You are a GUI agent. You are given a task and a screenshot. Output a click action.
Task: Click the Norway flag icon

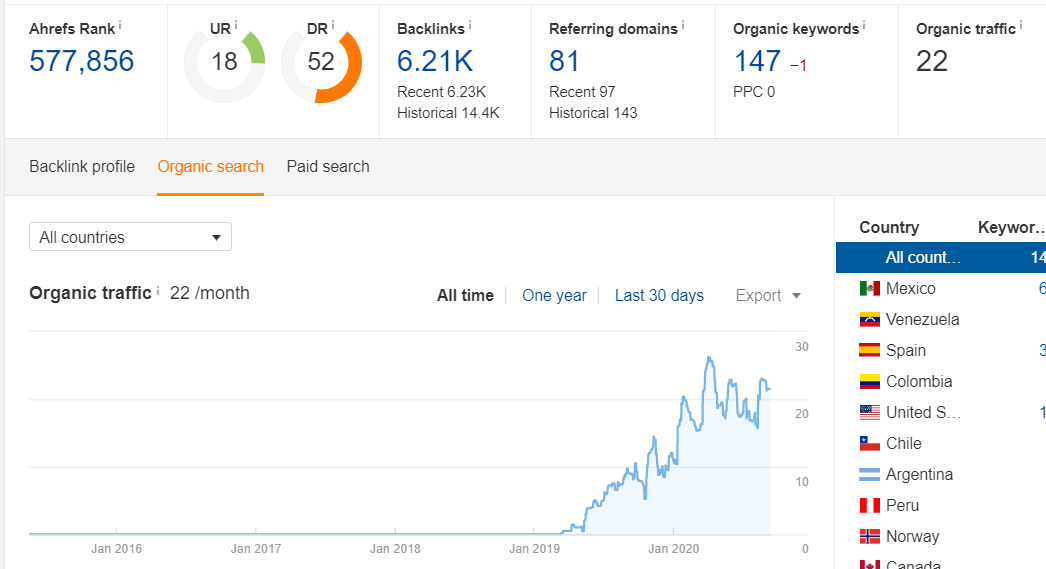[870, 536]
